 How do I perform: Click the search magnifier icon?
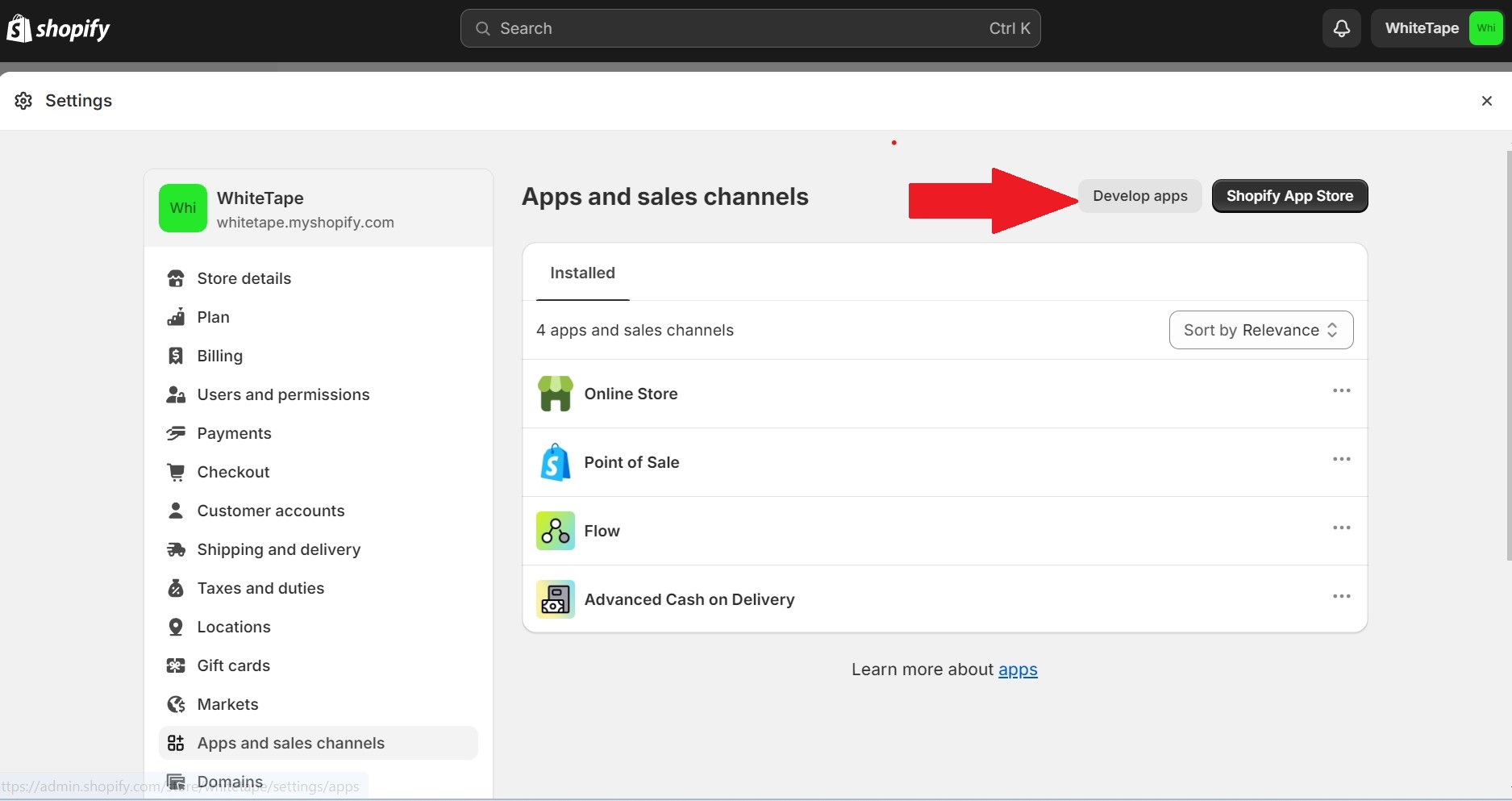point(483,28)
